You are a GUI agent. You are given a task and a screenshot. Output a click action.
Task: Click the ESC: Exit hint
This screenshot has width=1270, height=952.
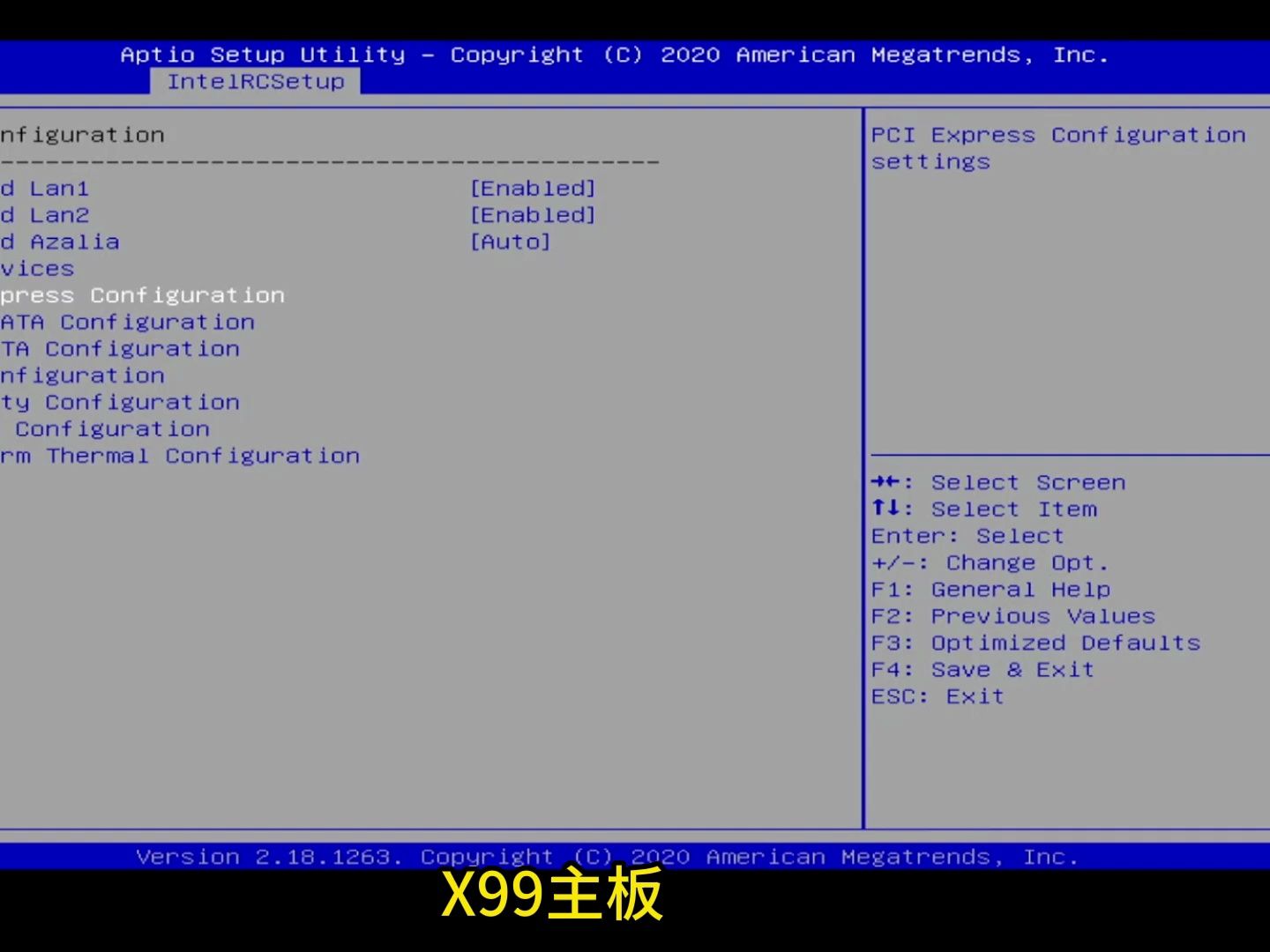(938, 696)
